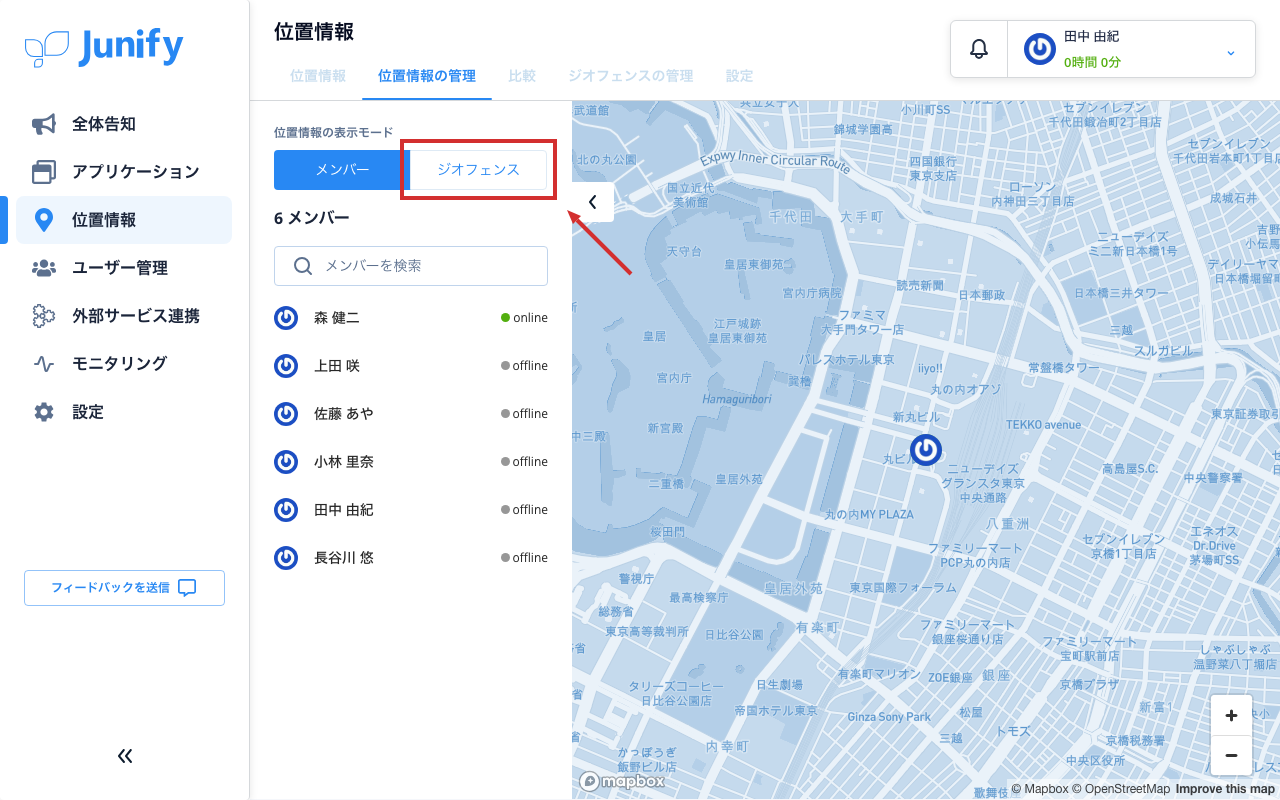The width and height of the screenshot is (1280, 800).
Task: Open 全体告知 in the sidebar
Action: 124,124
